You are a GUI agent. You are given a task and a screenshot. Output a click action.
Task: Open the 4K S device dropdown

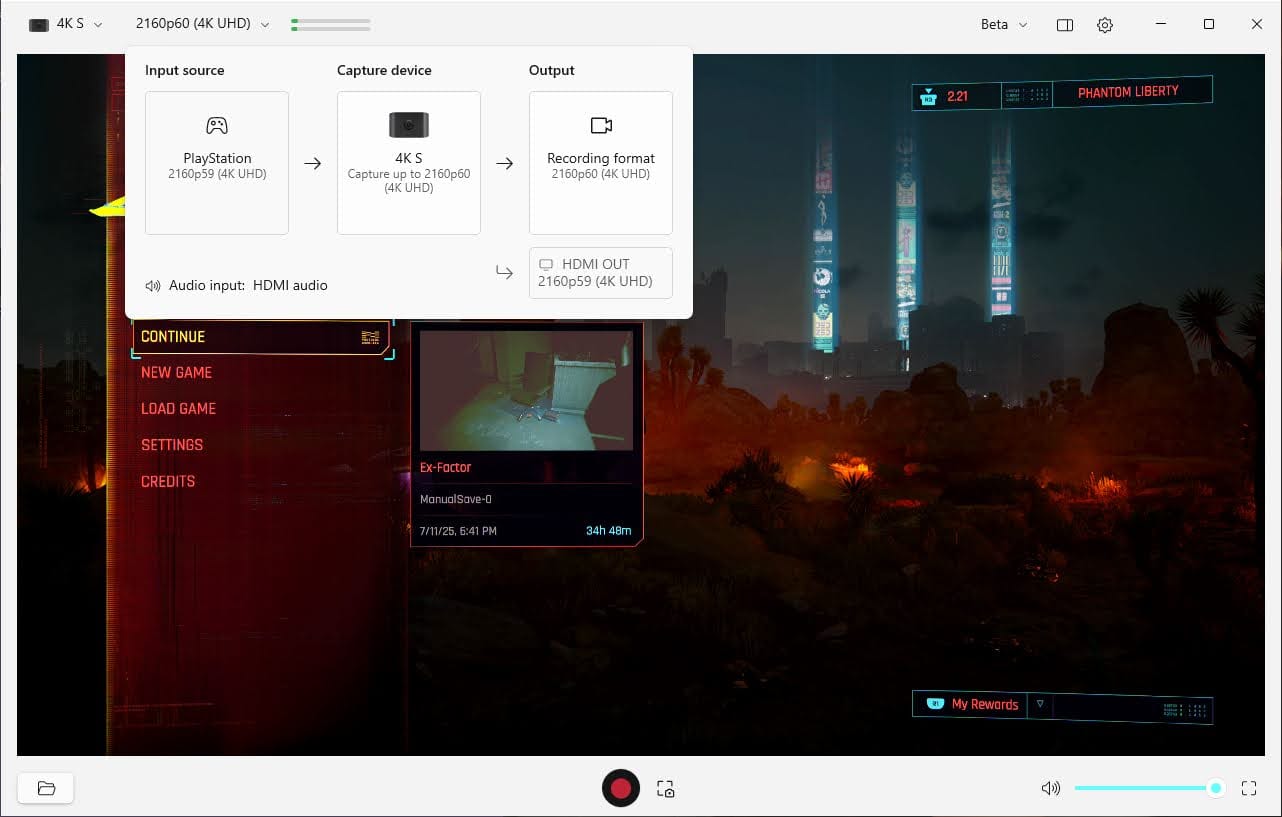point(66,24)
